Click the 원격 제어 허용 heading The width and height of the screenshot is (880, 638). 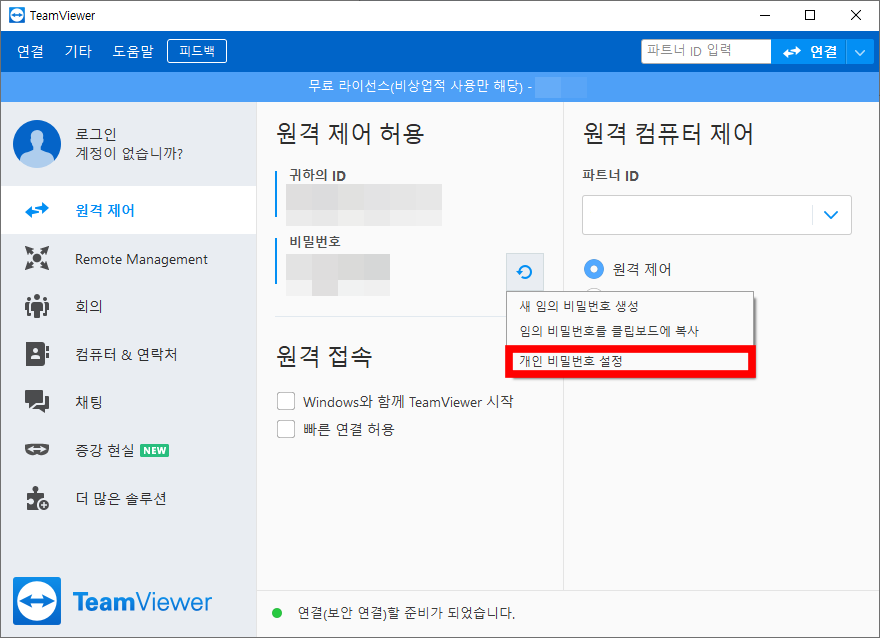350,134
